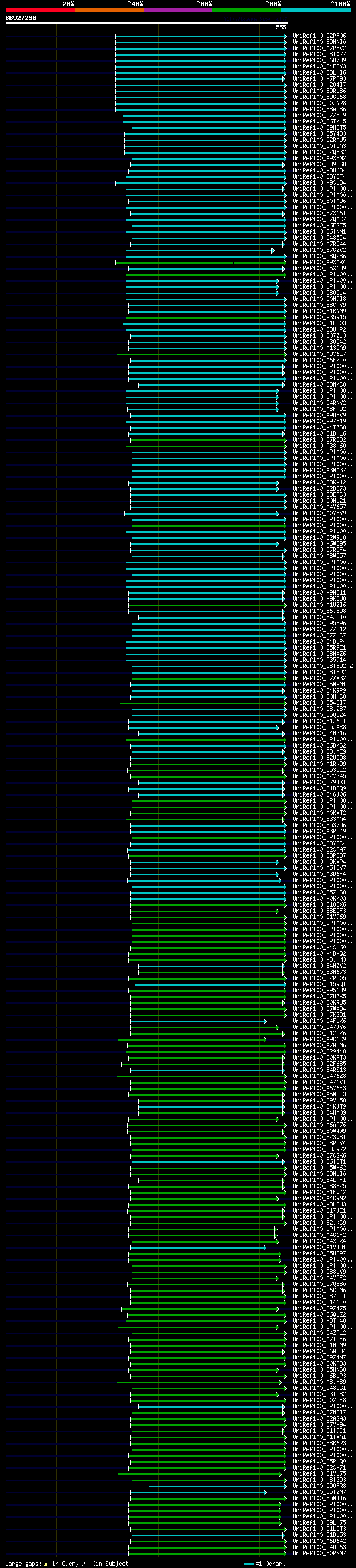Select the UniRef100_C1DL53 label
The image size is (356, 1568).
pyautogui.click(x=319, y=1535)
